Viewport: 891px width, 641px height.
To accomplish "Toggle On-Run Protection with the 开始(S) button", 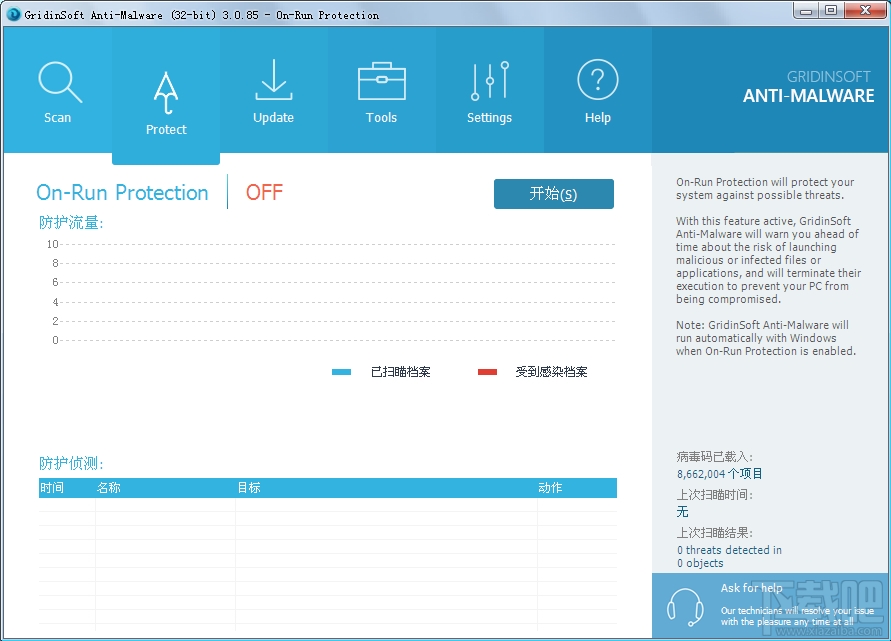I will 553,194.
